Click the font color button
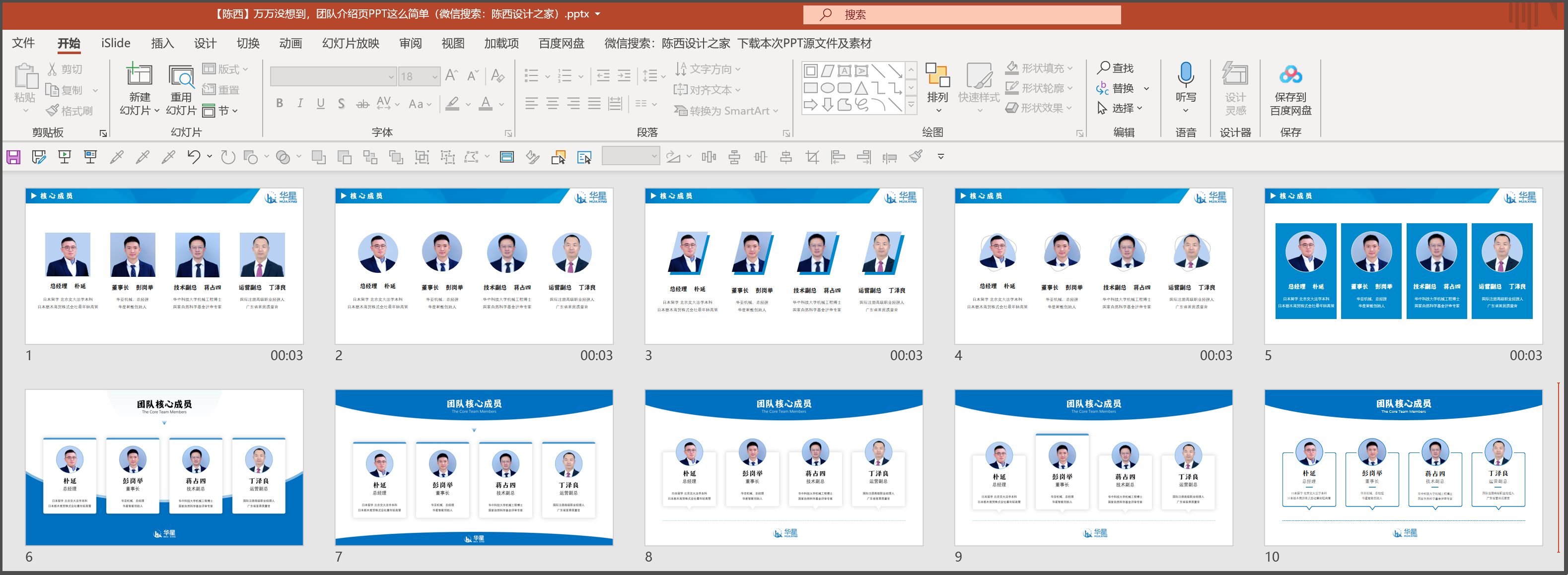 click(486, 103)
